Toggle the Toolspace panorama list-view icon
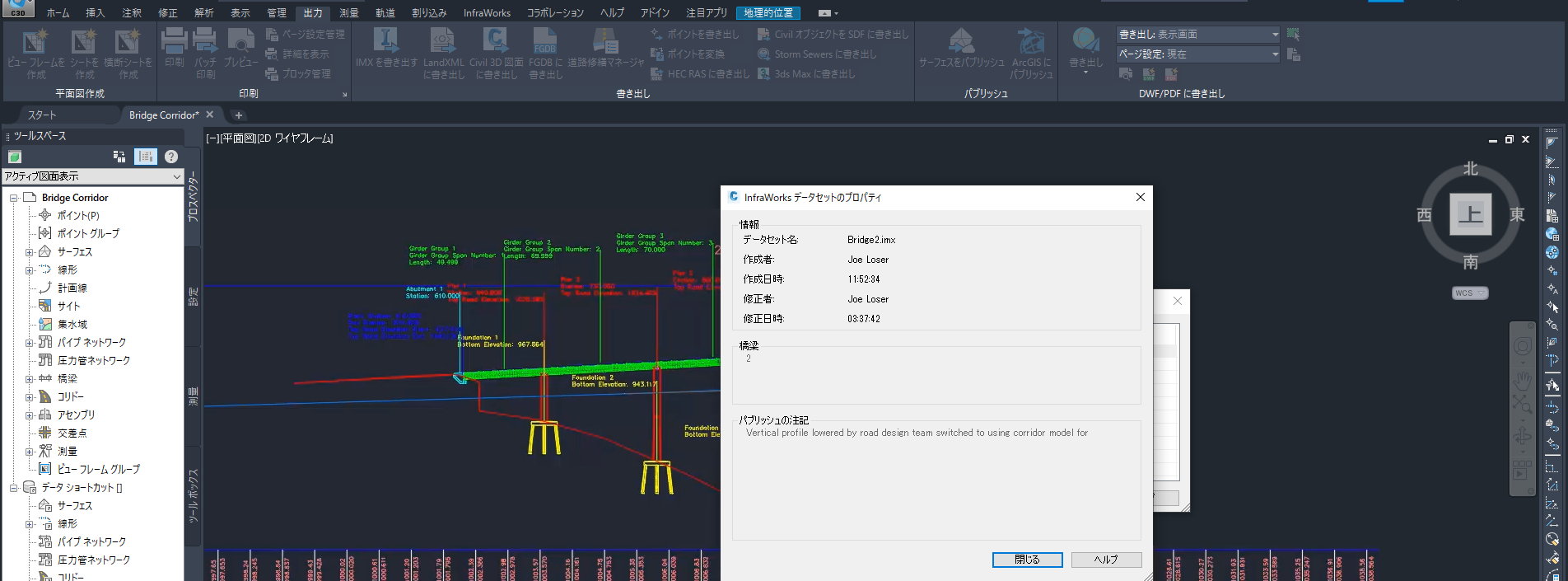The width and height of the screenshot is (1568, 581). point(146,157)
